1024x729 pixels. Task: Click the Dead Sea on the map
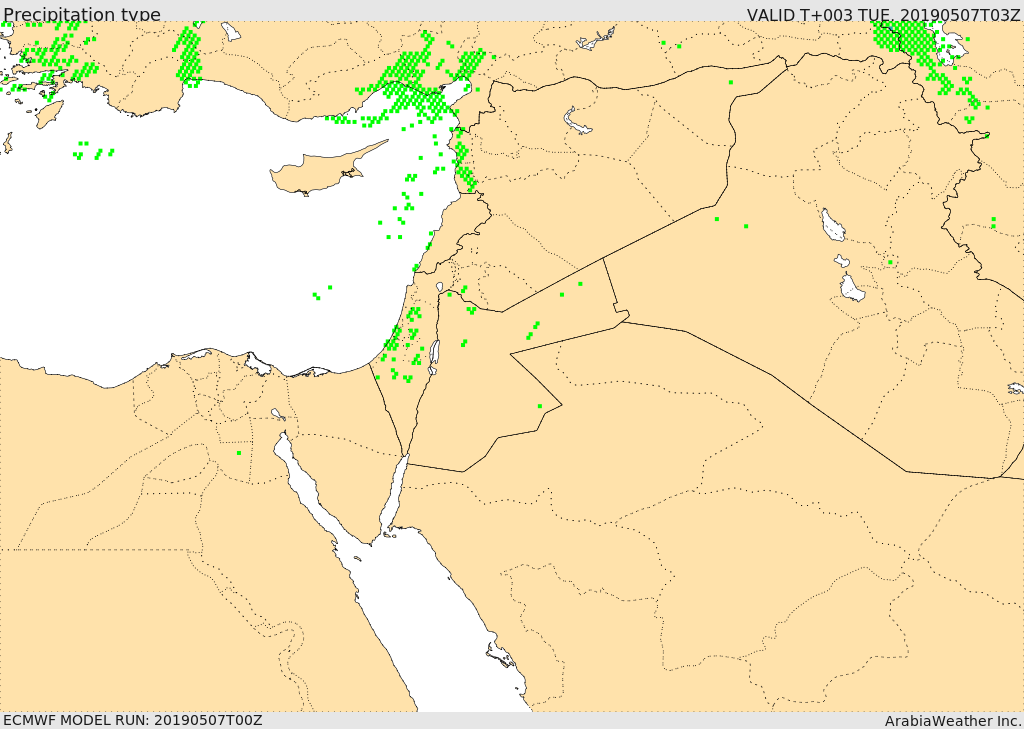(x=434, y=356)
